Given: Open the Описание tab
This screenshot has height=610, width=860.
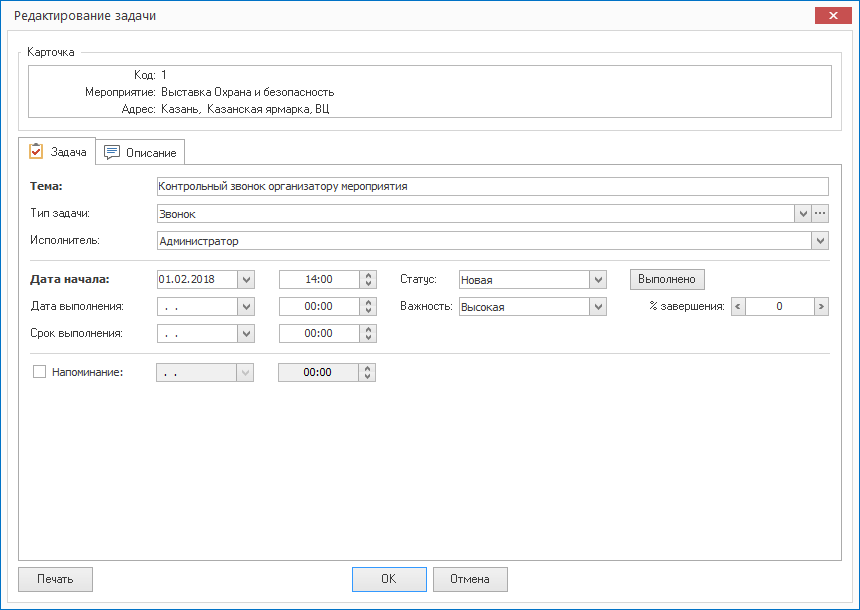Looking at the screenshot, I should [140, 152].
